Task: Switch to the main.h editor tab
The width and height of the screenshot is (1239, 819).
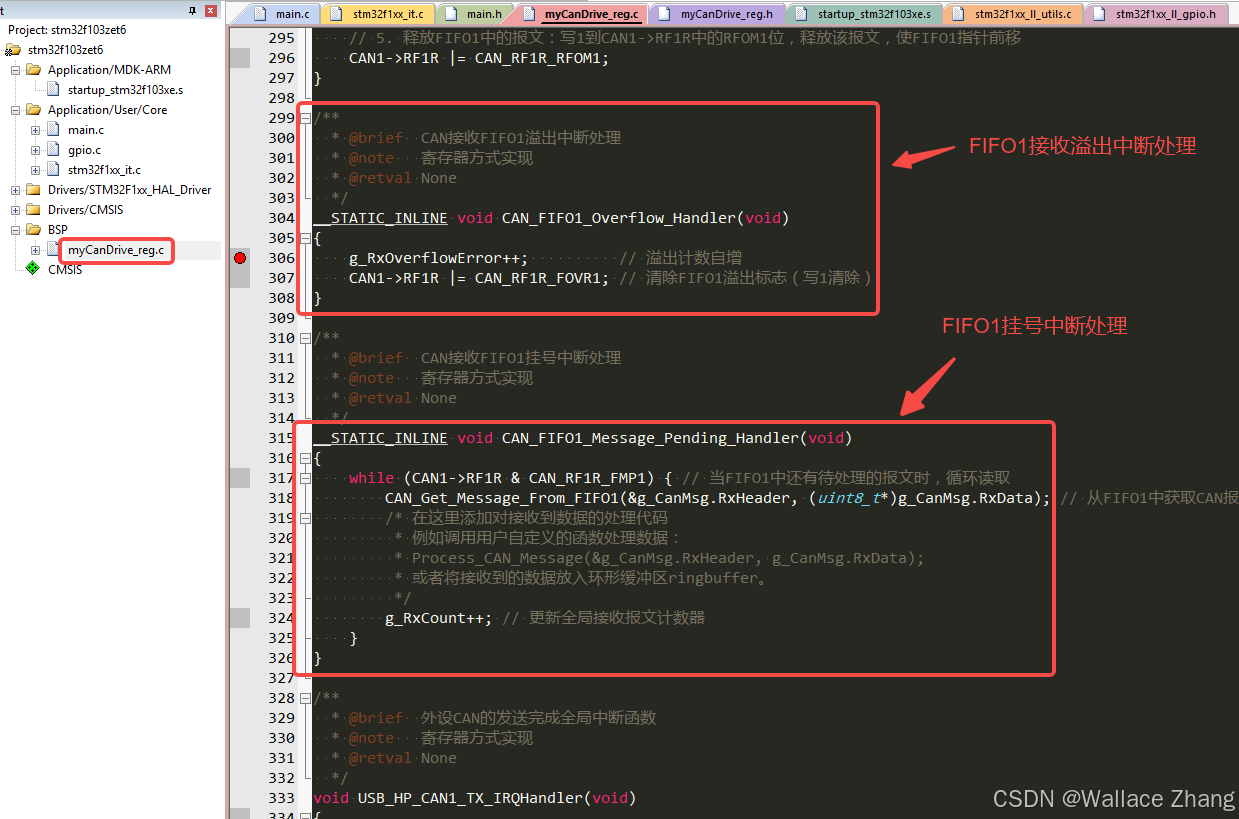Action: [474, 14]
